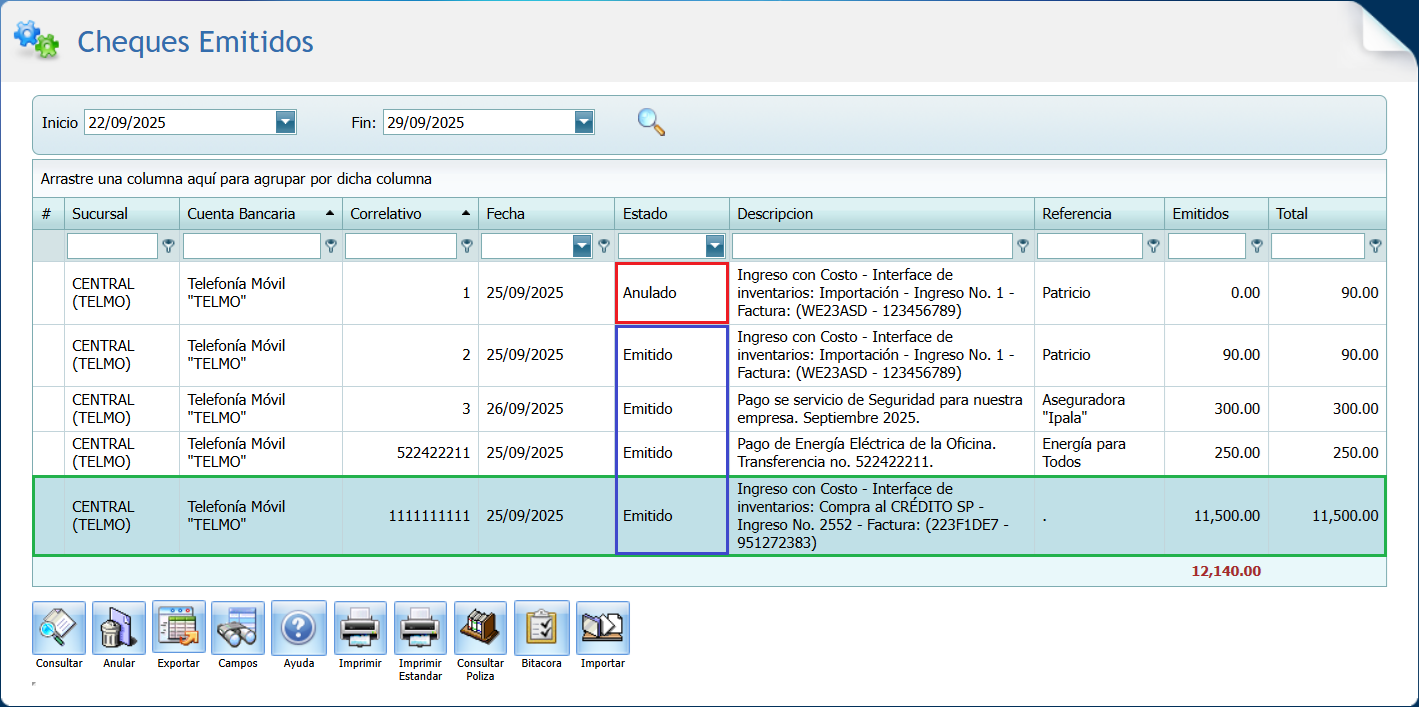Screen dimensions: 1419x707
Task: Expand the Estado filter dropdown
Action: pos(714,246)
